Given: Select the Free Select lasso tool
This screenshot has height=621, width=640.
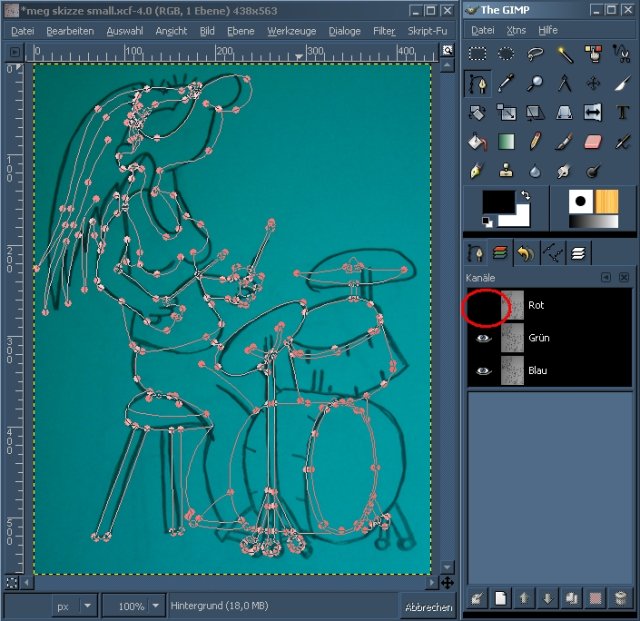Looking at the screenshot, I should [x=535, y=53].
